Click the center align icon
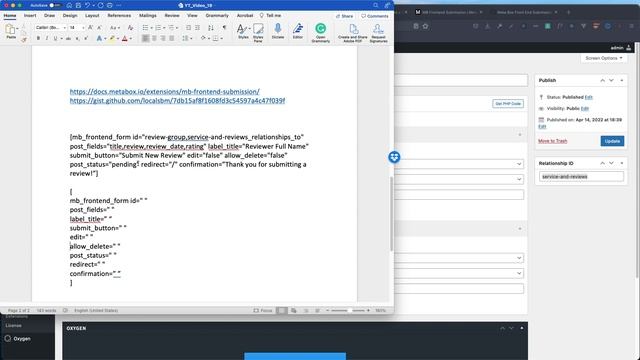The image size is (640, 360). click(x=154, y=38)
